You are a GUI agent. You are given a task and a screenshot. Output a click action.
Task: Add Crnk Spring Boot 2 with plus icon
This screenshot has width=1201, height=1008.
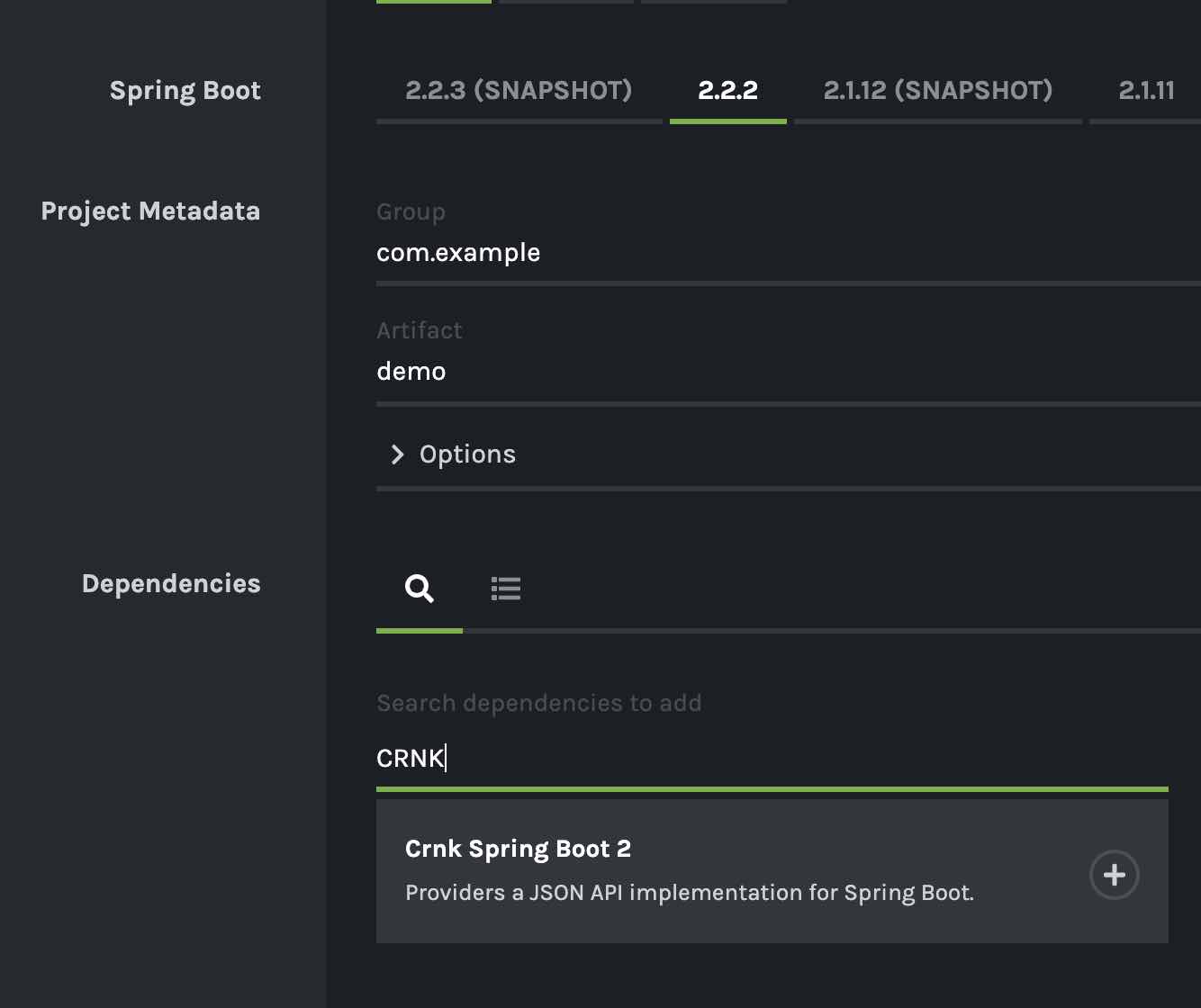(1115, 875)
